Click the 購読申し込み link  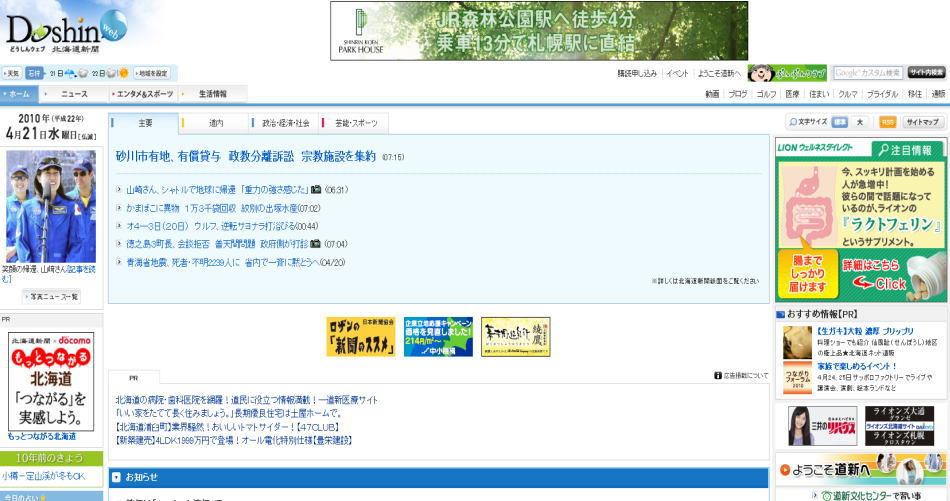click(x=637, y=73)
